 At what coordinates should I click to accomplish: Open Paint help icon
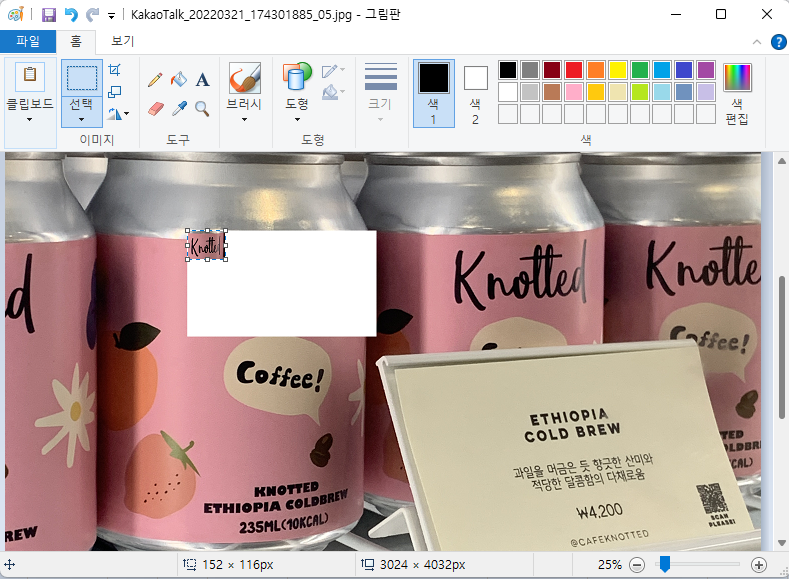coord(778,42)
